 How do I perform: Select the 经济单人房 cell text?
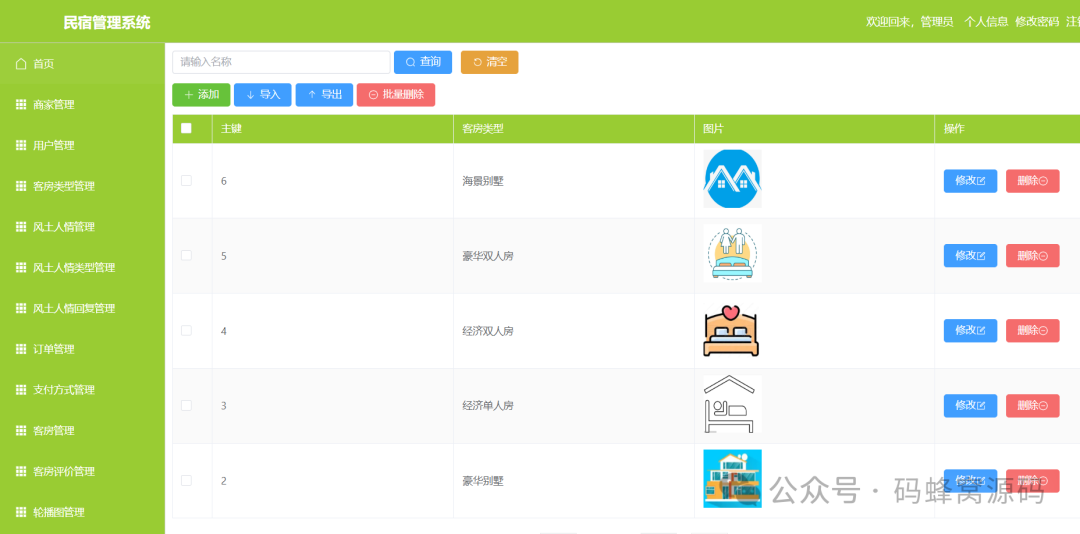pyautogui.click(x=488, y=405)
